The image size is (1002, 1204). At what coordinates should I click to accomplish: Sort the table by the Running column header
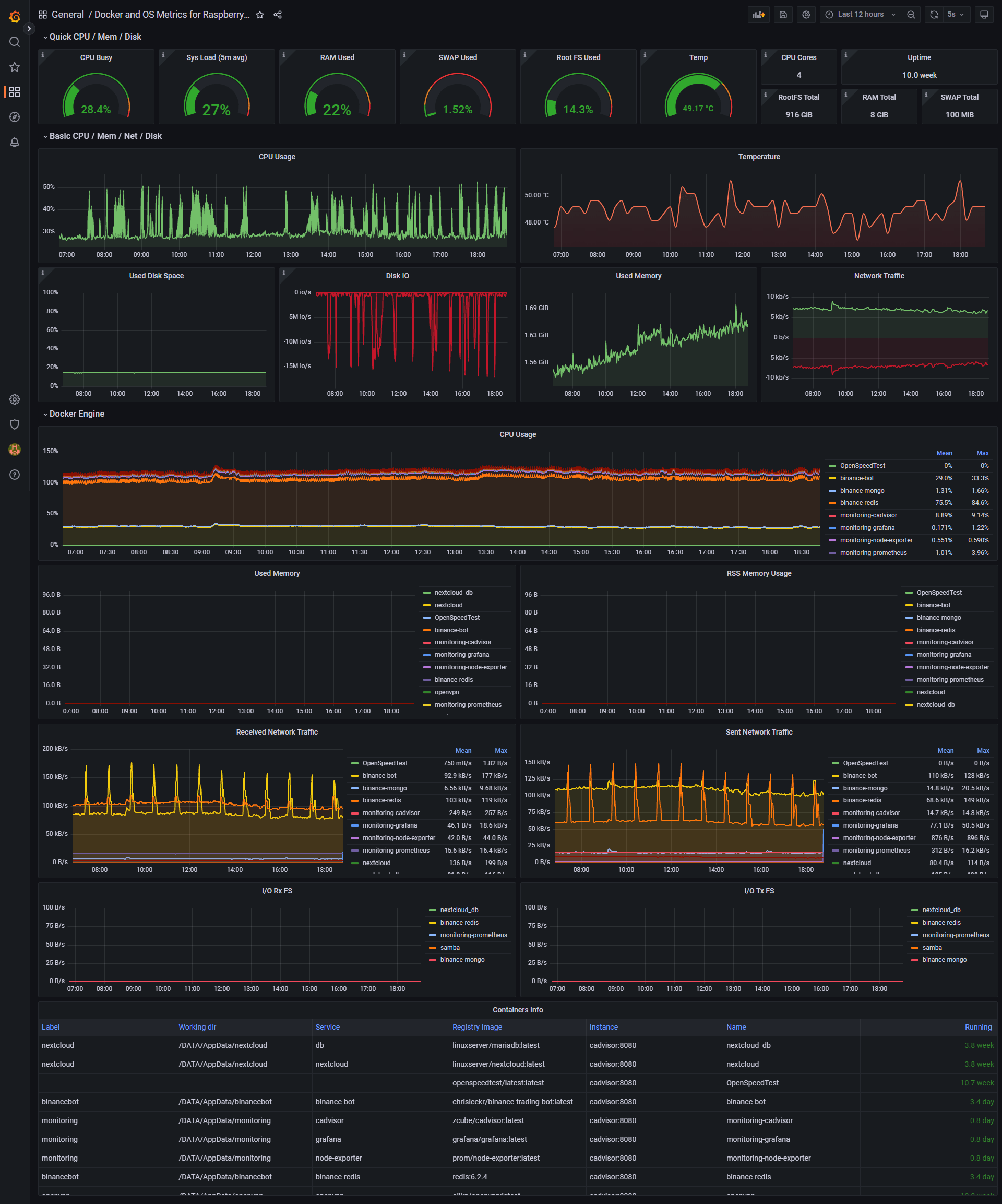tap(977, 1027)
